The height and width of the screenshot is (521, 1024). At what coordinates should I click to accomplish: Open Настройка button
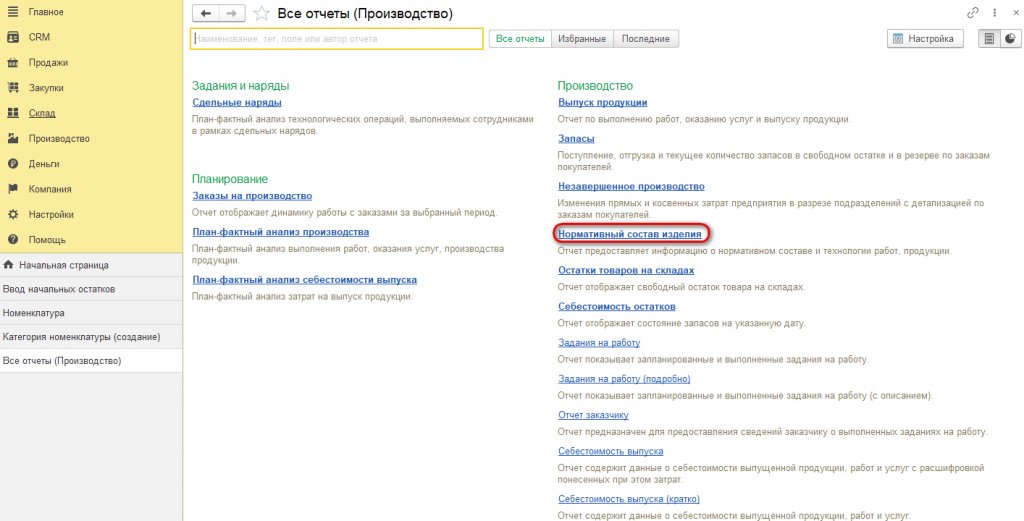point(925,39)
